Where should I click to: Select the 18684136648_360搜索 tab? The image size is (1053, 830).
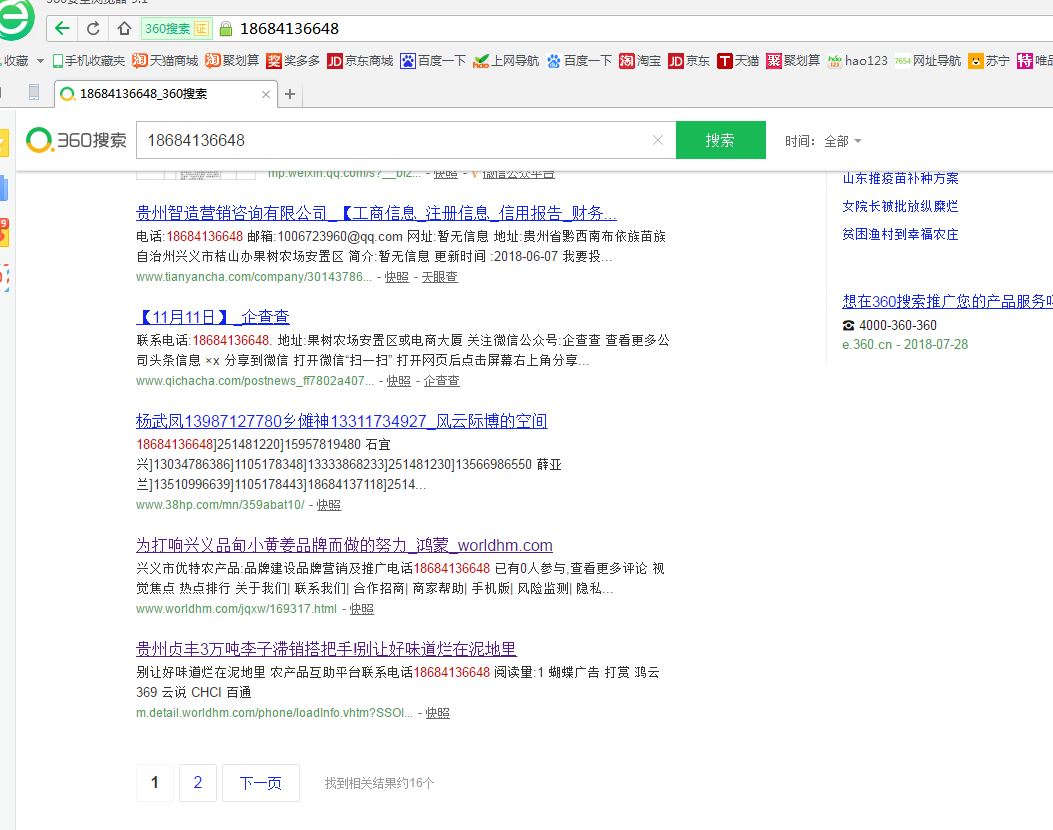point(150,94)
